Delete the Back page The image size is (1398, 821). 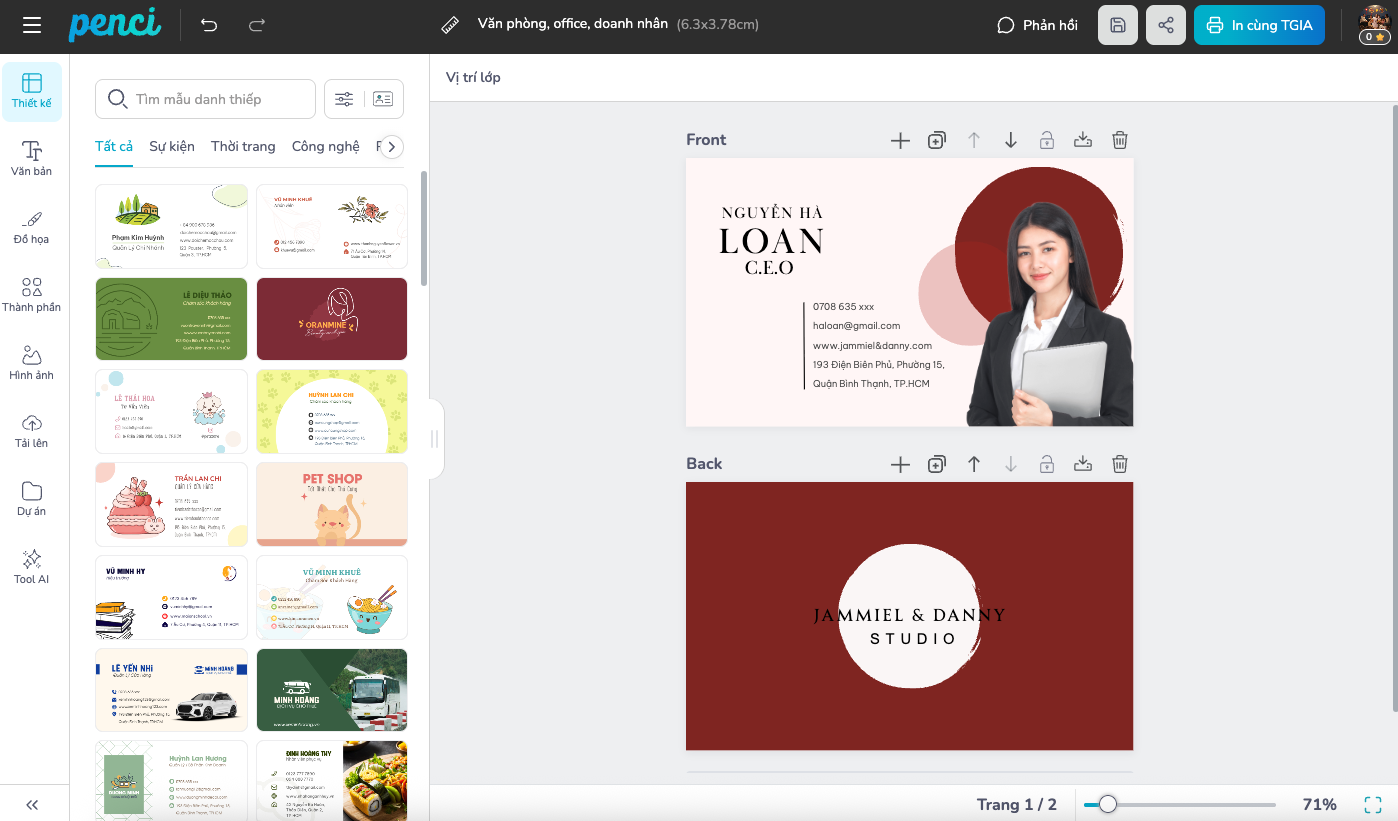click(1120, 464)
